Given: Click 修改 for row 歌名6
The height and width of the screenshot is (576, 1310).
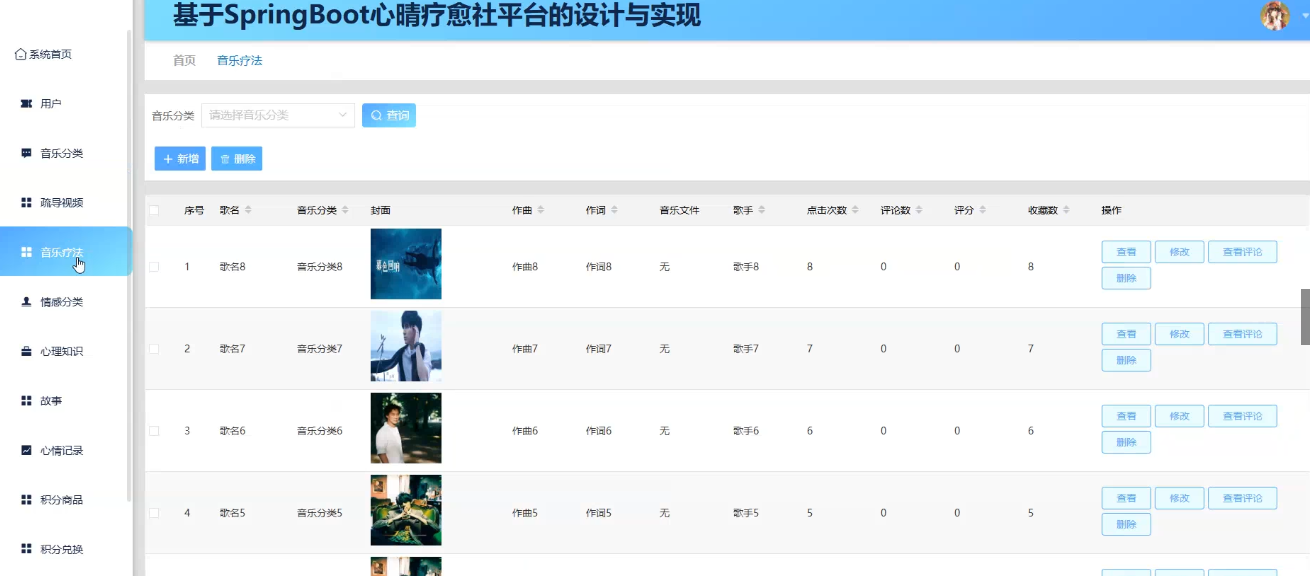Looking at the screenshot, I should coord(1179,416).
